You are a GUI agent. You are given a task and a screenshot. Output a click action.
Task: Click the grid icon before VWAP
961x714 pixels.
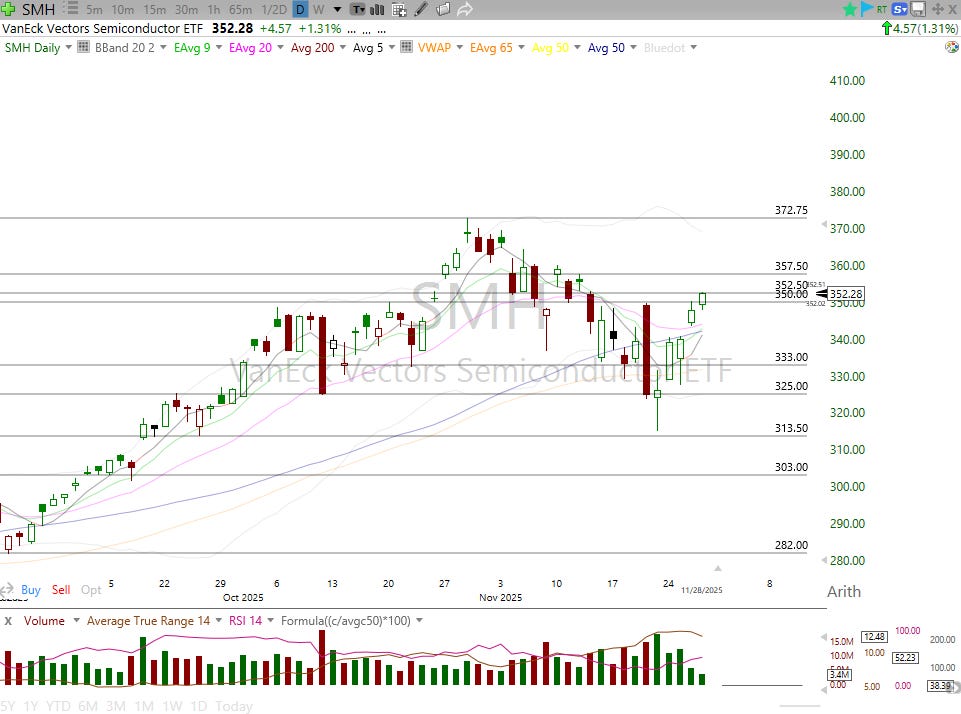[406, 47]
